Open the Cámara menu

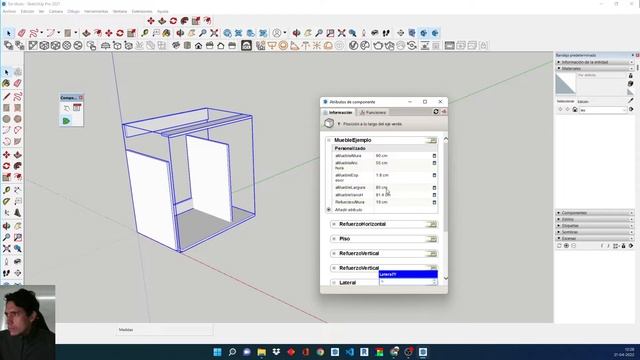pos(56,11)
